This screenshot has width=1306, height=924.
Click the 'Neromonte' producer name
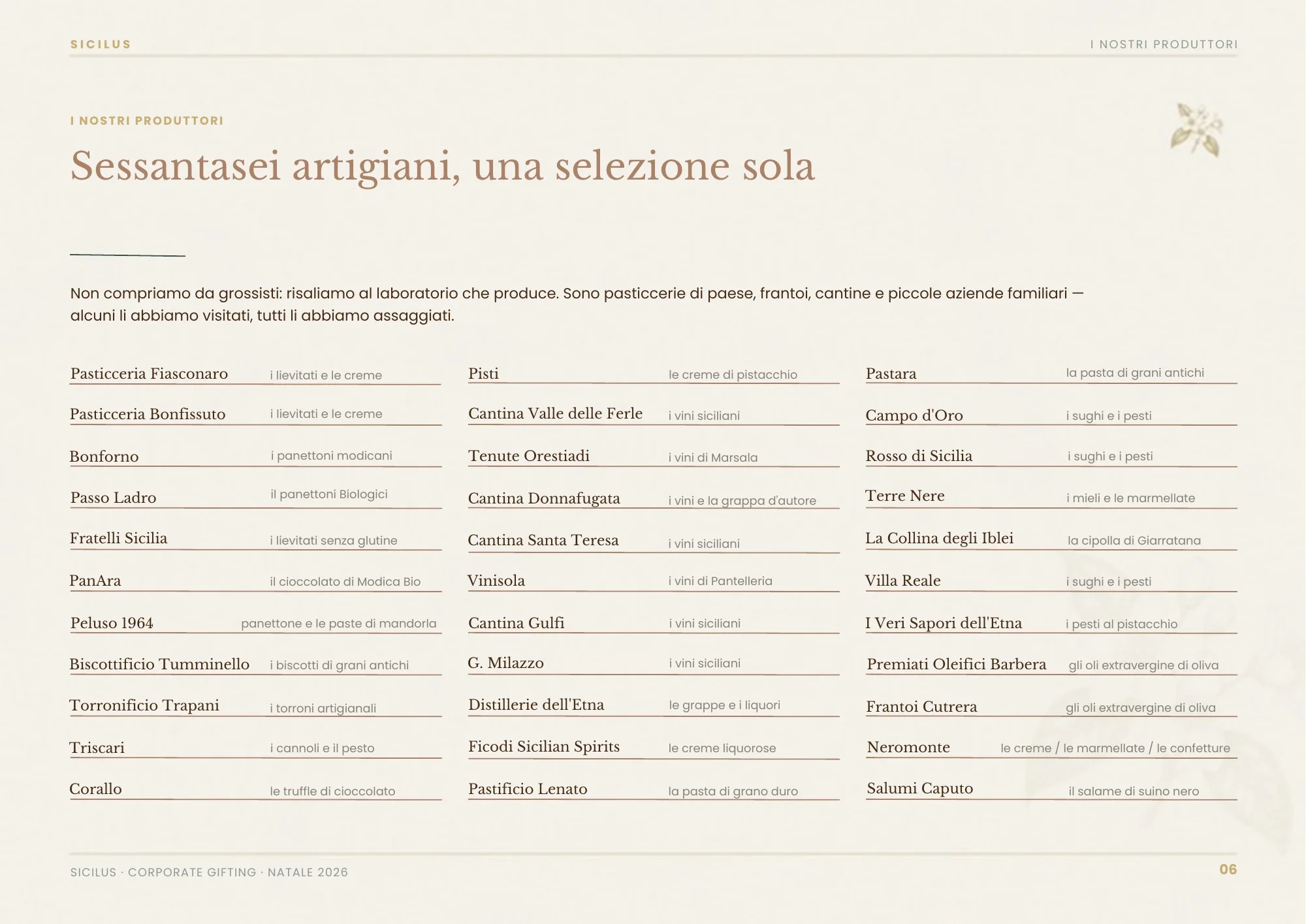point(908,747)
